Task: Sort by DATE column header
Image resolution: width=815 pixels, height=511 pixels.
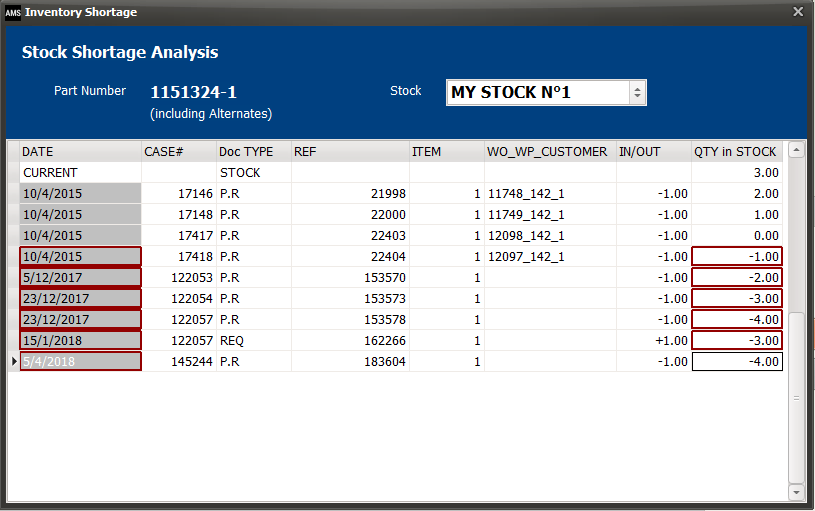Action: 80,151
